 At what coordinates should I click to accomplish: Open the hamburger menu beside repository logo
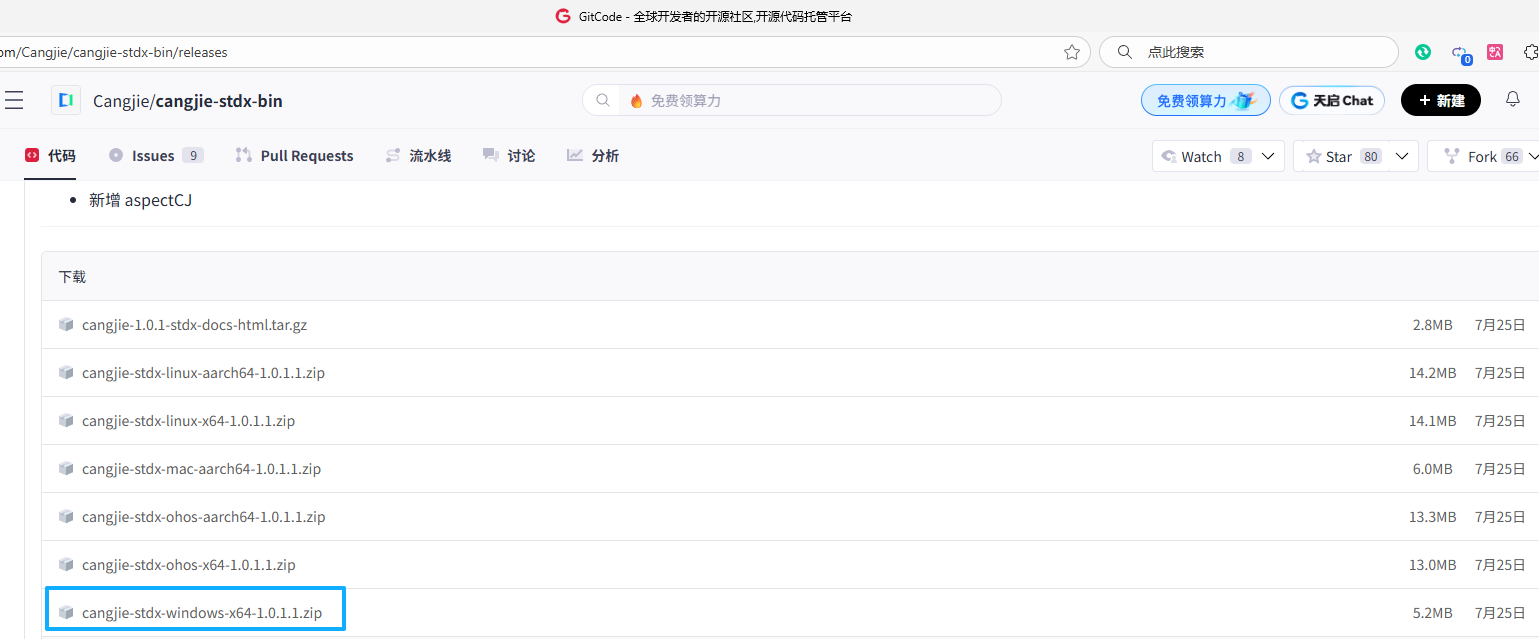click(13, 100)
